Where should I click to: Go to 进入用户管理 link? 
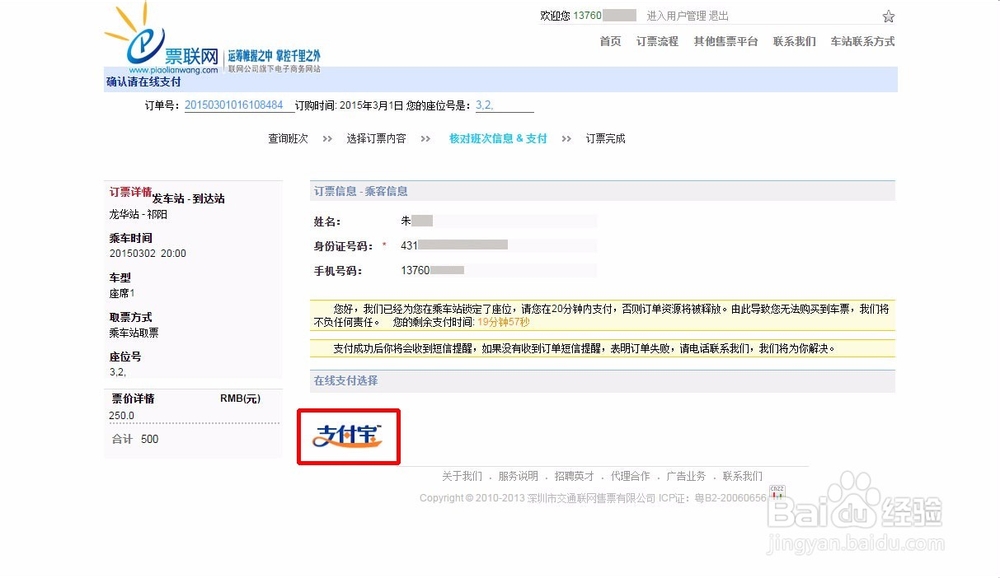676,16
